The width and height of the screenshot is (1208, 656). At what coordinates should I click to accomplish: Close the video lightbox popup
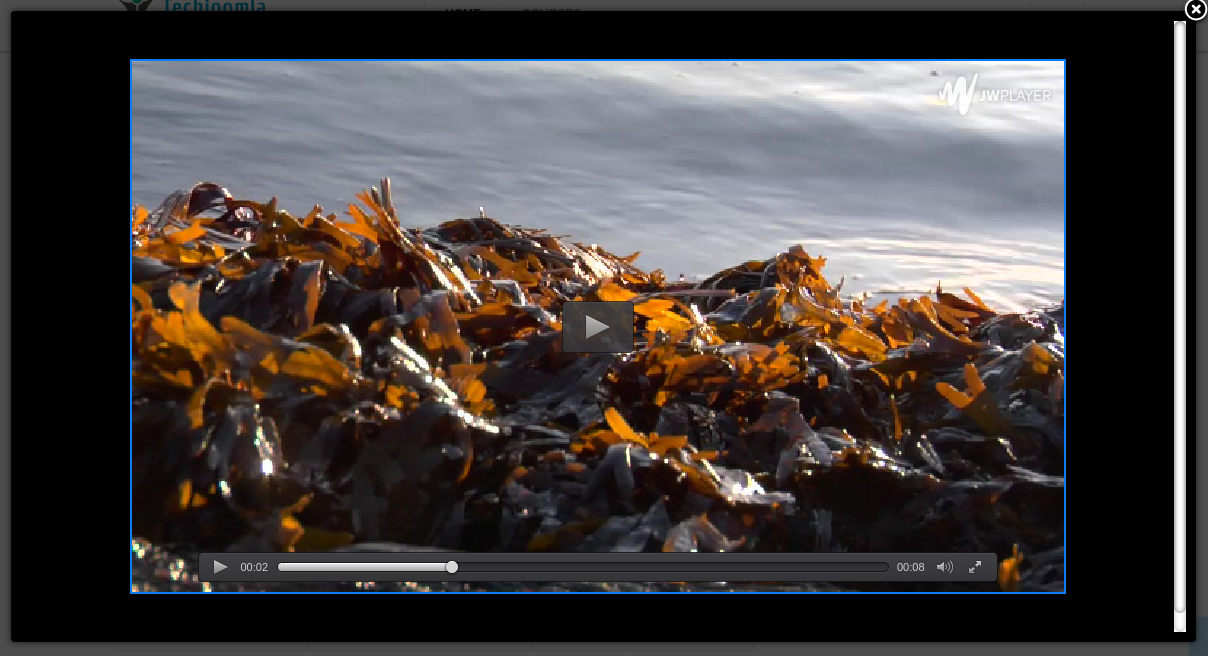tap(1195, 10)
